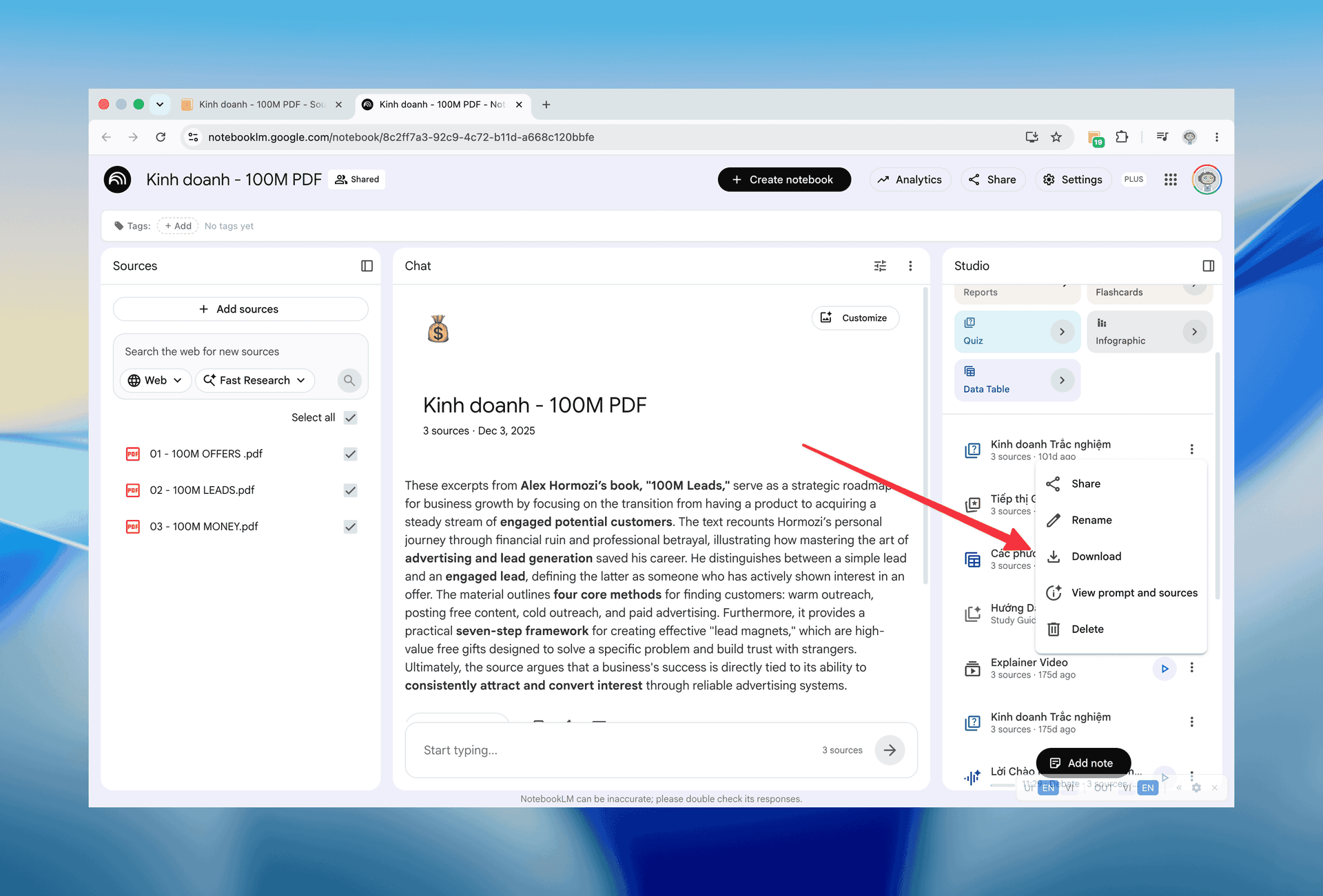Open Chrome tab search dropdown arrow

coord(160,105)
